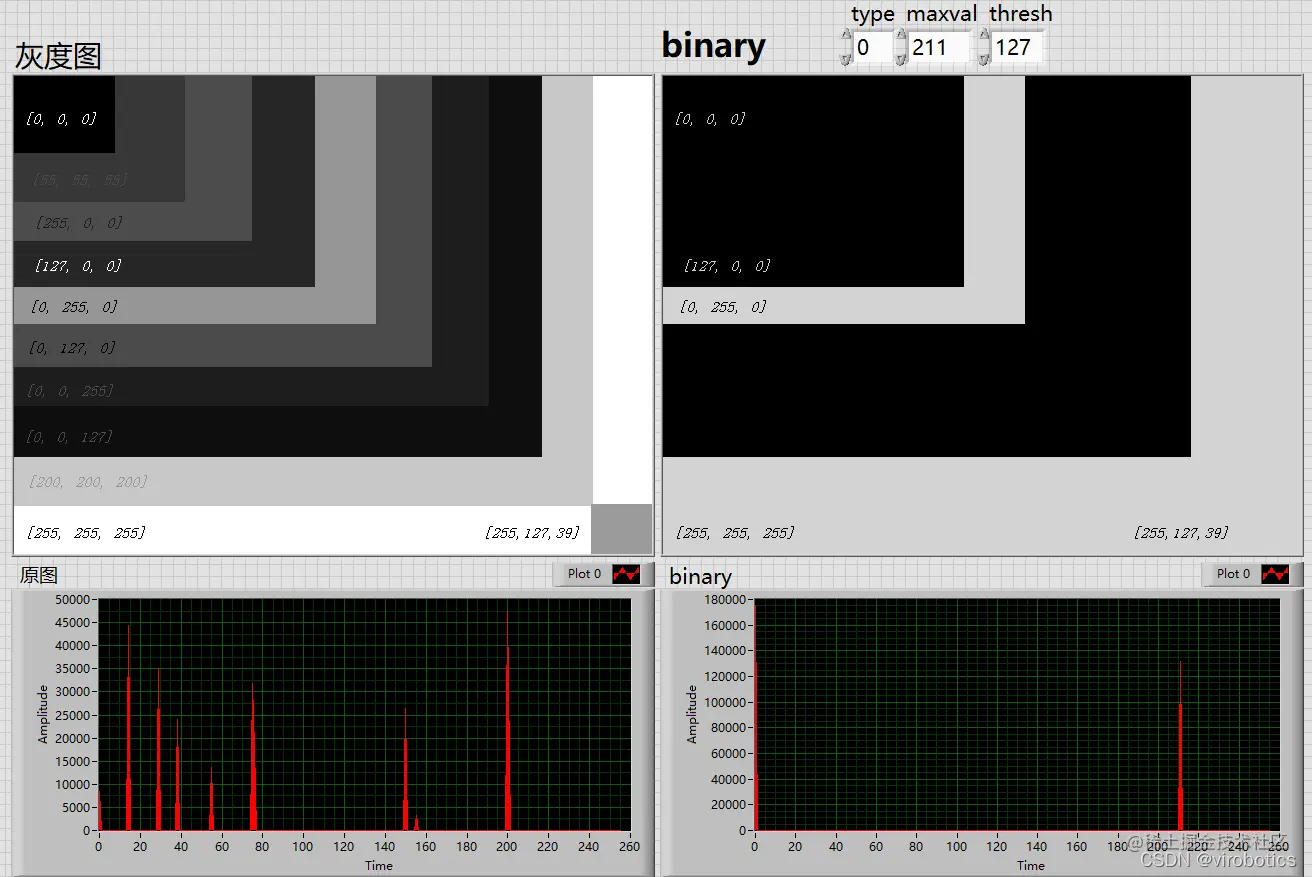Click the small binary label above right graph
Image resolution: width=1312 pixels, height=877 pixels.
(700, 576)
